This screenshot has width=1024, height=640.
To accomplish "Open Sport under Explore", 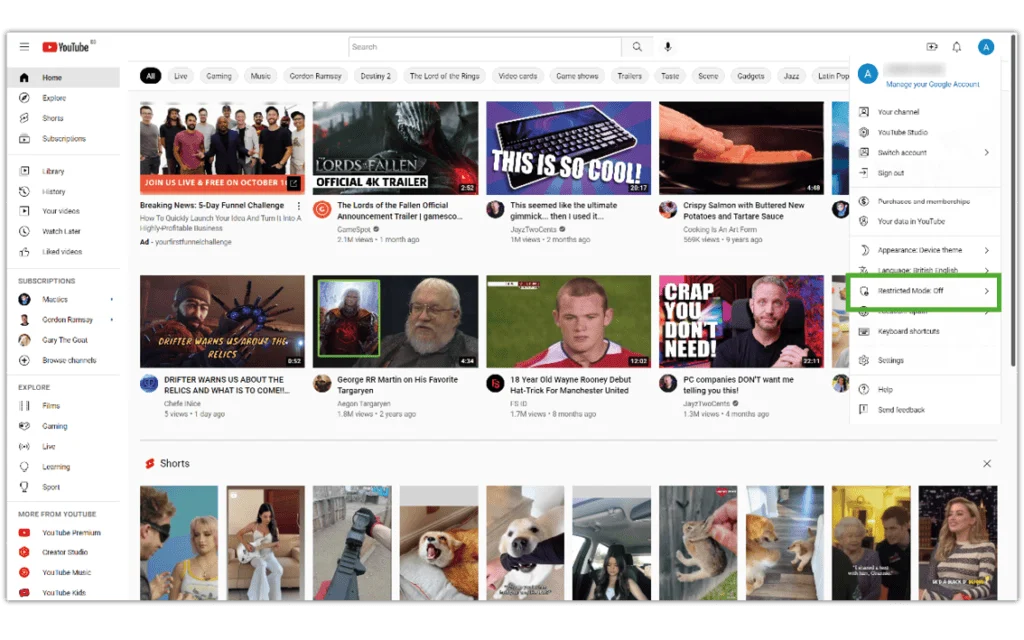I will (64, 487).
